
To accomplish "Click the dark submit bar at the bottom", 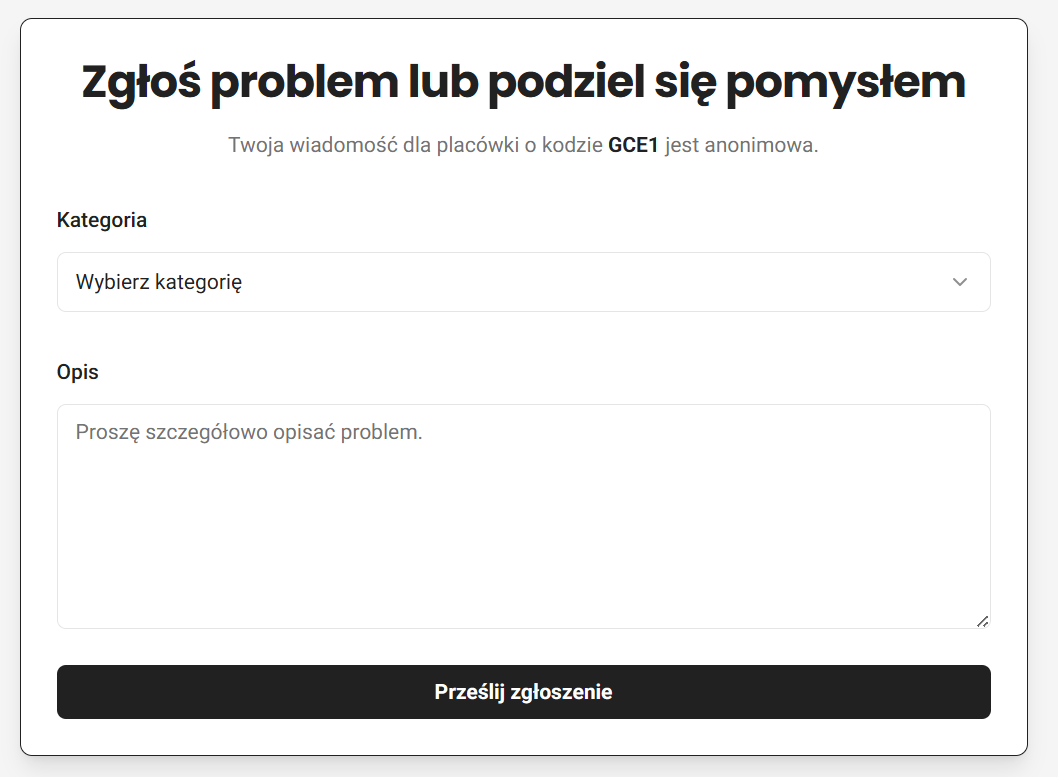I will click(524, 691).
